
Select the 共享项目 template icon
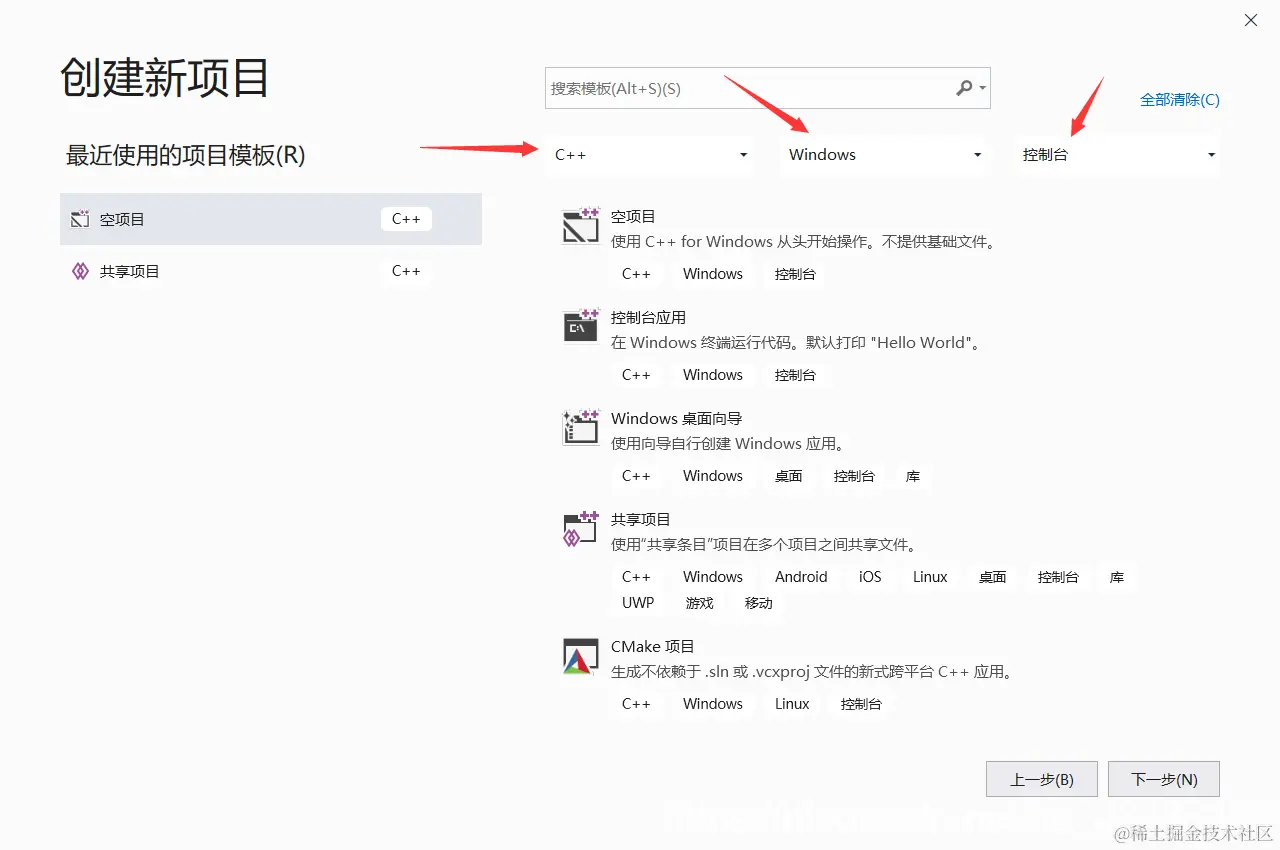(580, 529)
